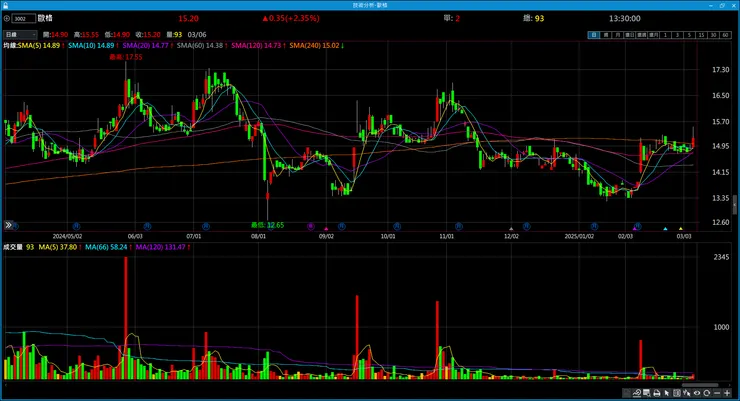Click the 13:30:00 time display
The image size is (740, 401).
click(x=624, y=18)
